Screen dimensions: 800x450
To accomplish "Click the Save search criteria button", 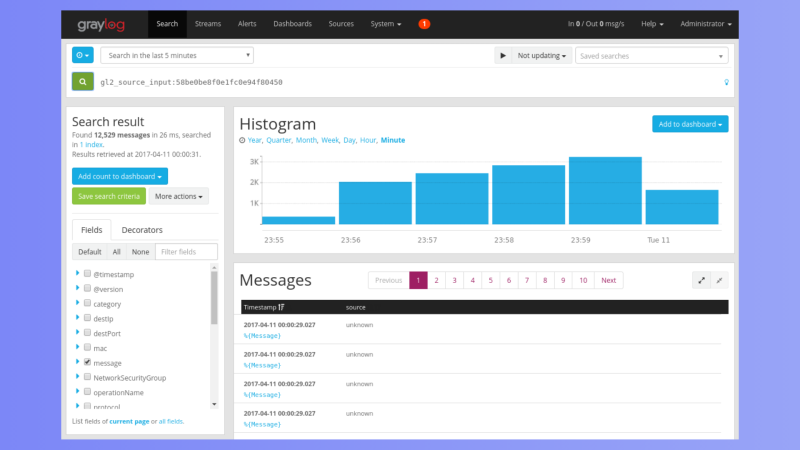I will 109,196.
